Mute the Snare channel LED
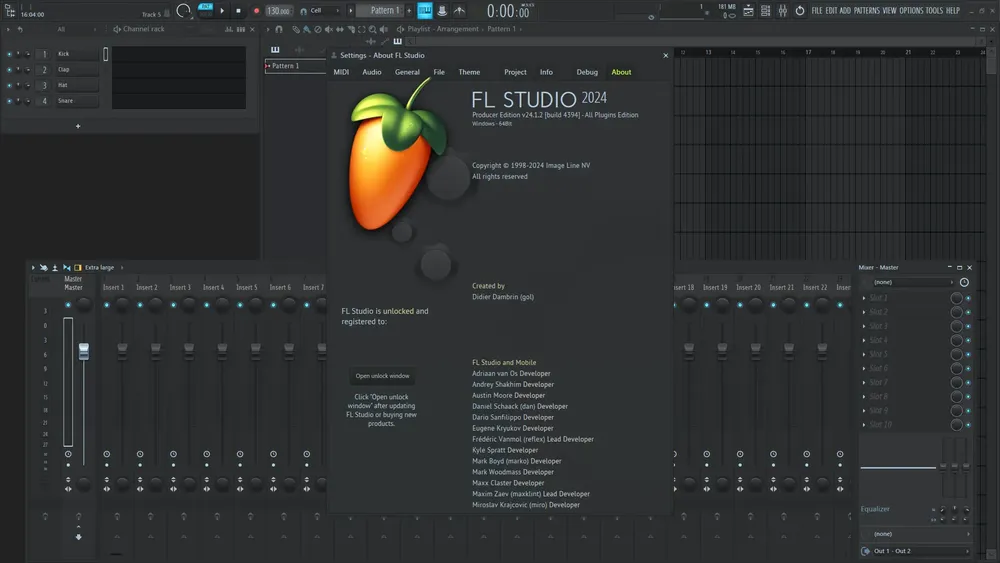This screenshot has width=1000, height=563. pos(9,101)
